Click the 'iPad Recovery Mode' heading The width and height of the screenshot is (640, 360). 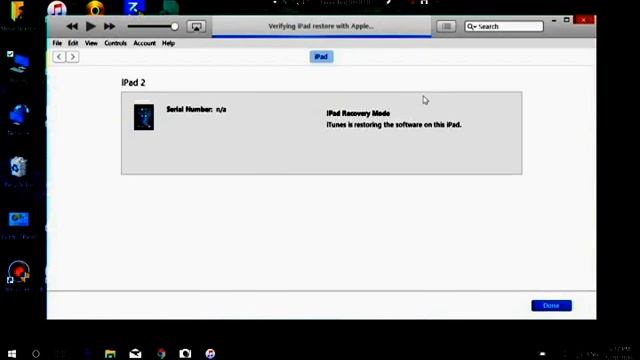pos(358,113)
